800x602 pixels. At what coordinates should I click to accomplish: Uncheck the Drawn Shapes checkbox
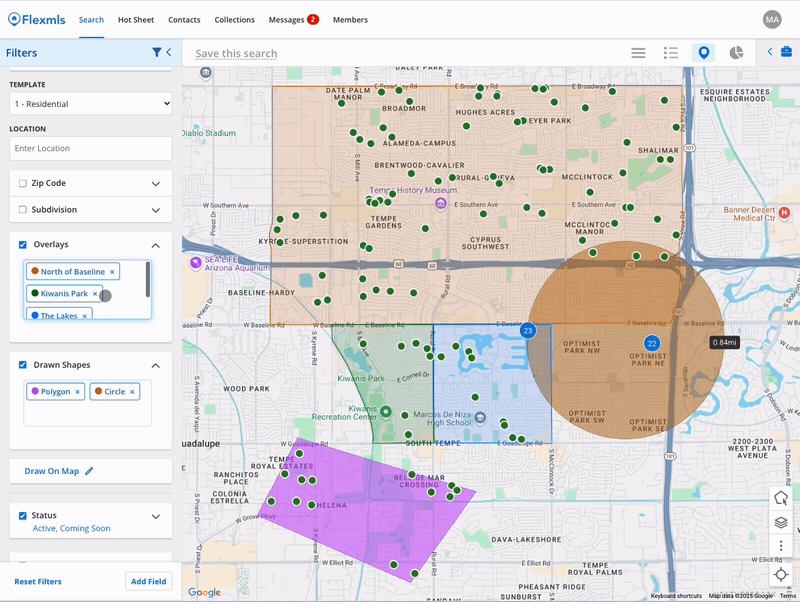pyautogui.click(x=23, y=365)
